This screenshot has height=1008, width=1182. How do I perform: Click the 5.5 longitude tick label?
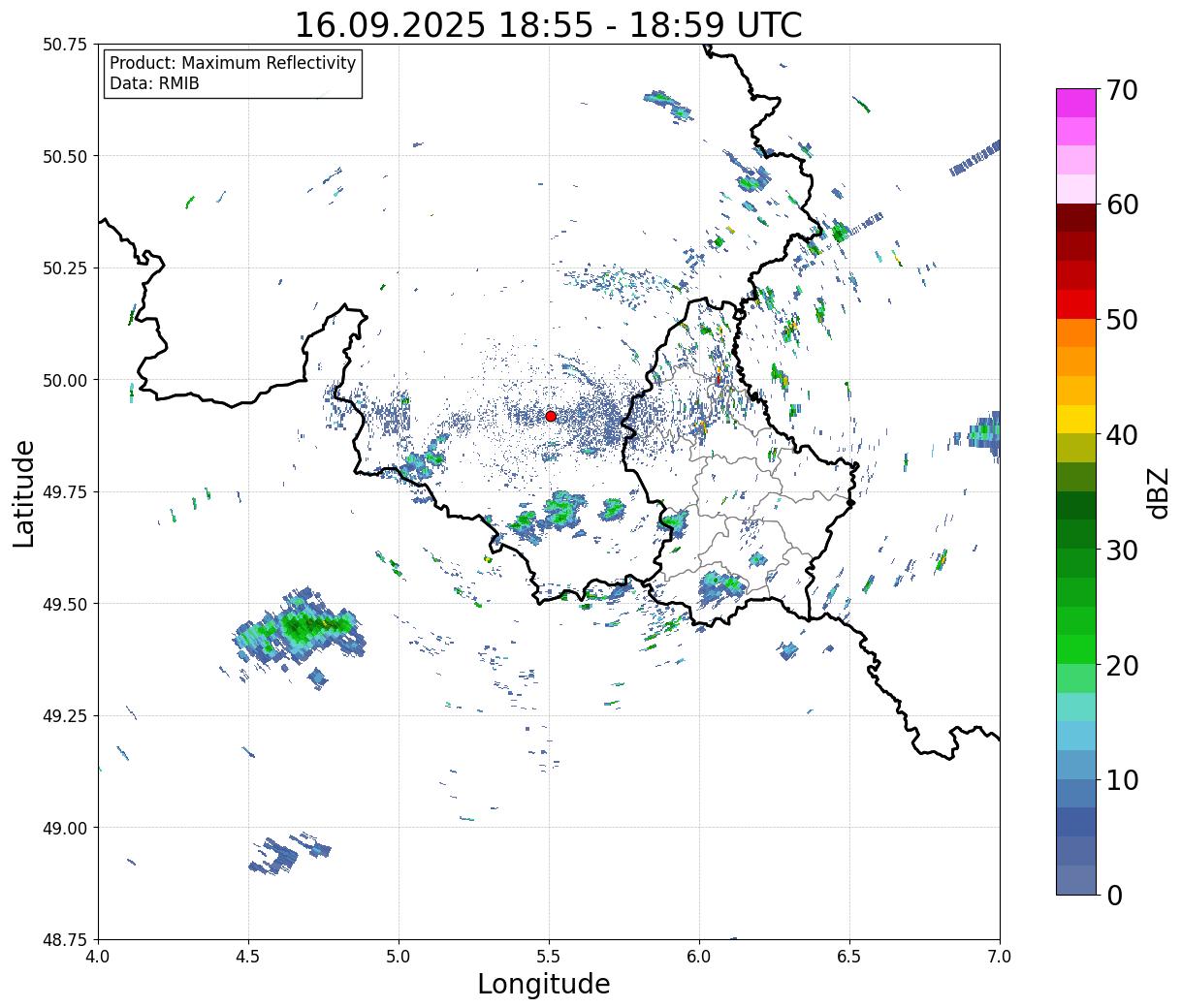tap(549, 956)
